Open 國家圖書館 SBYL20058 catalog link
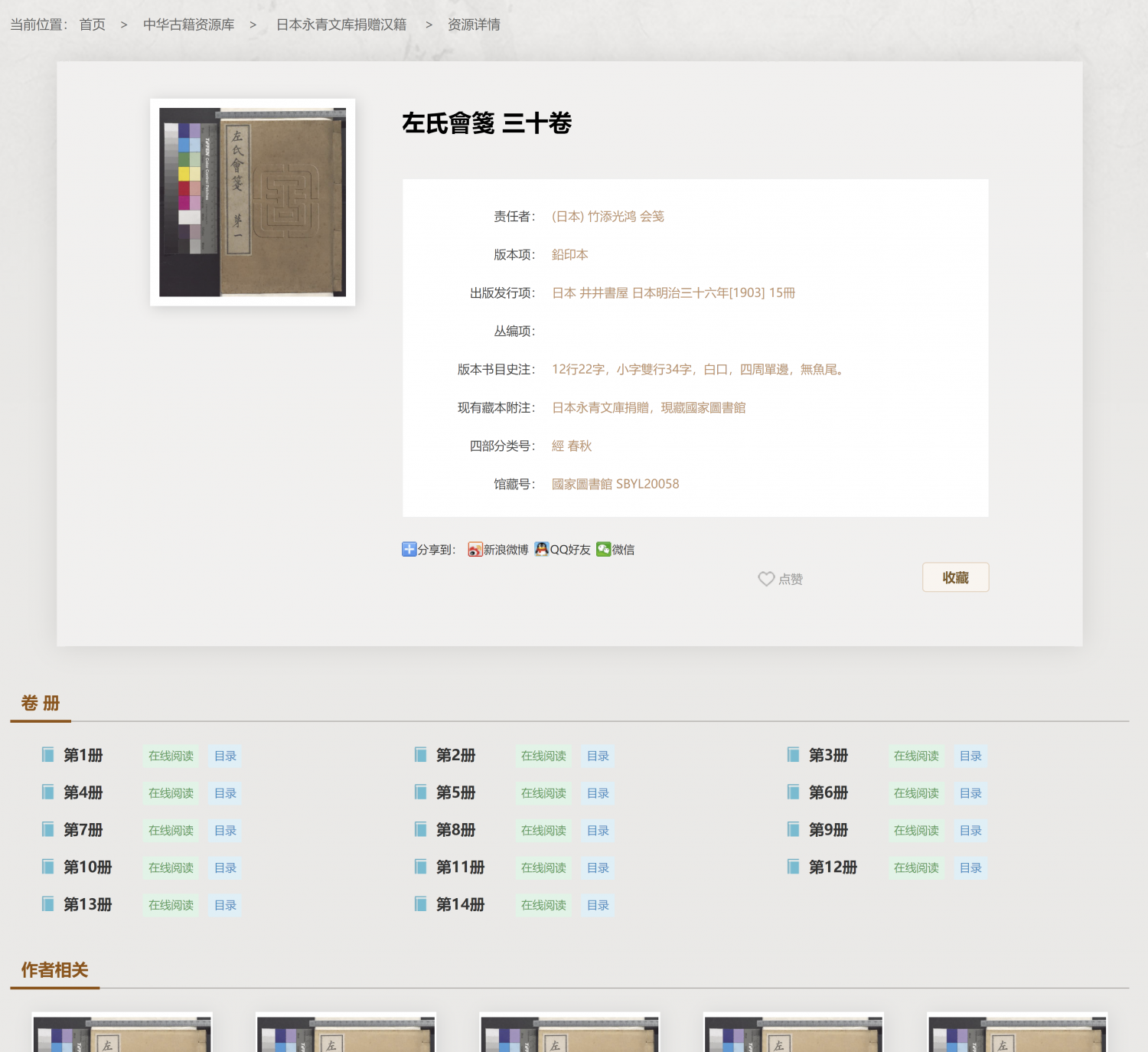Viewport: 1148px width, 1052px height. coord(615,483)
